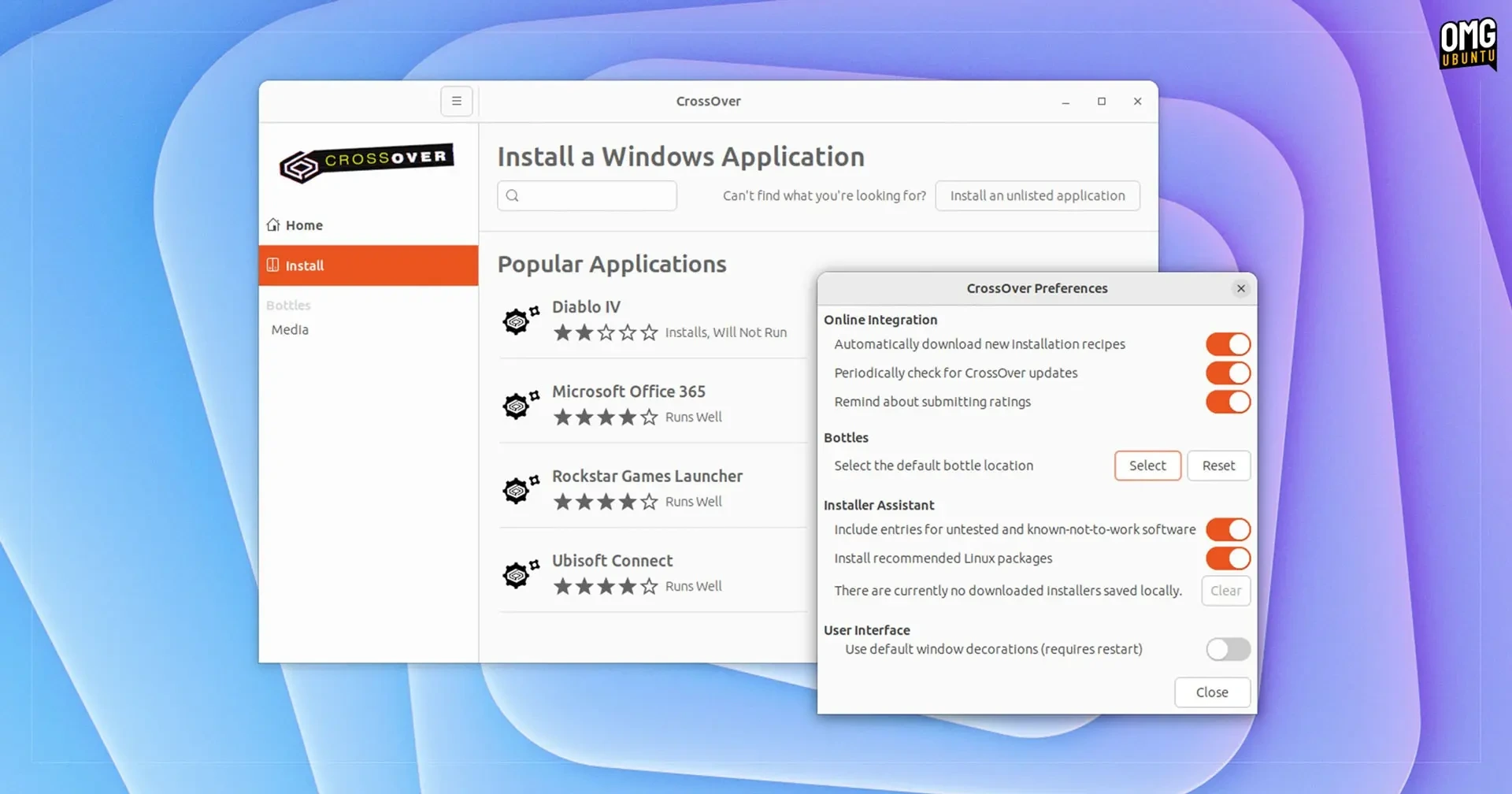Toggle include entries for untested software
The height and width of the screenshot is (794, 1512).
point(1228,529)
